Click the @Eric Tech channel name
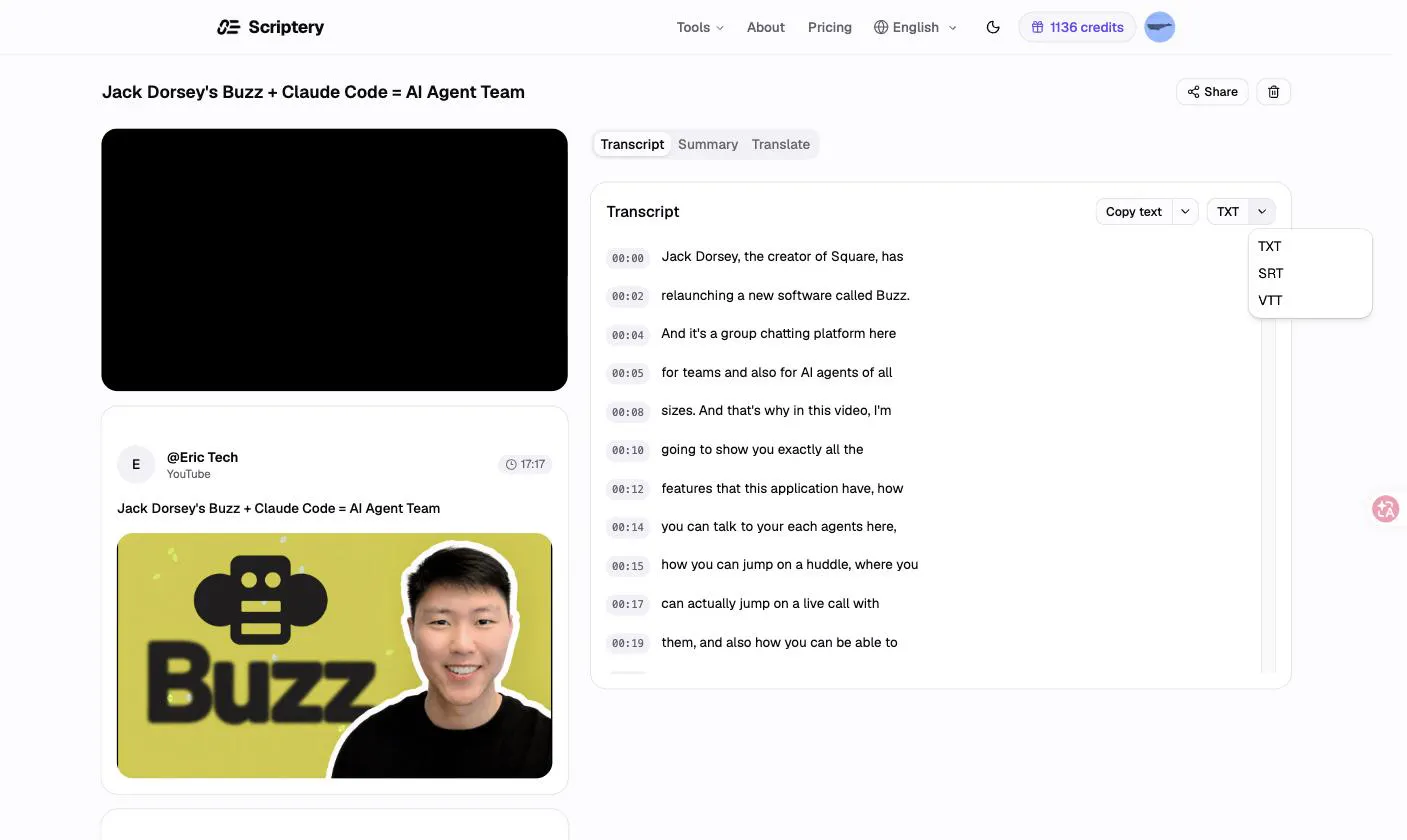This screenshot has height=840, width=1407. click(202, 457)
